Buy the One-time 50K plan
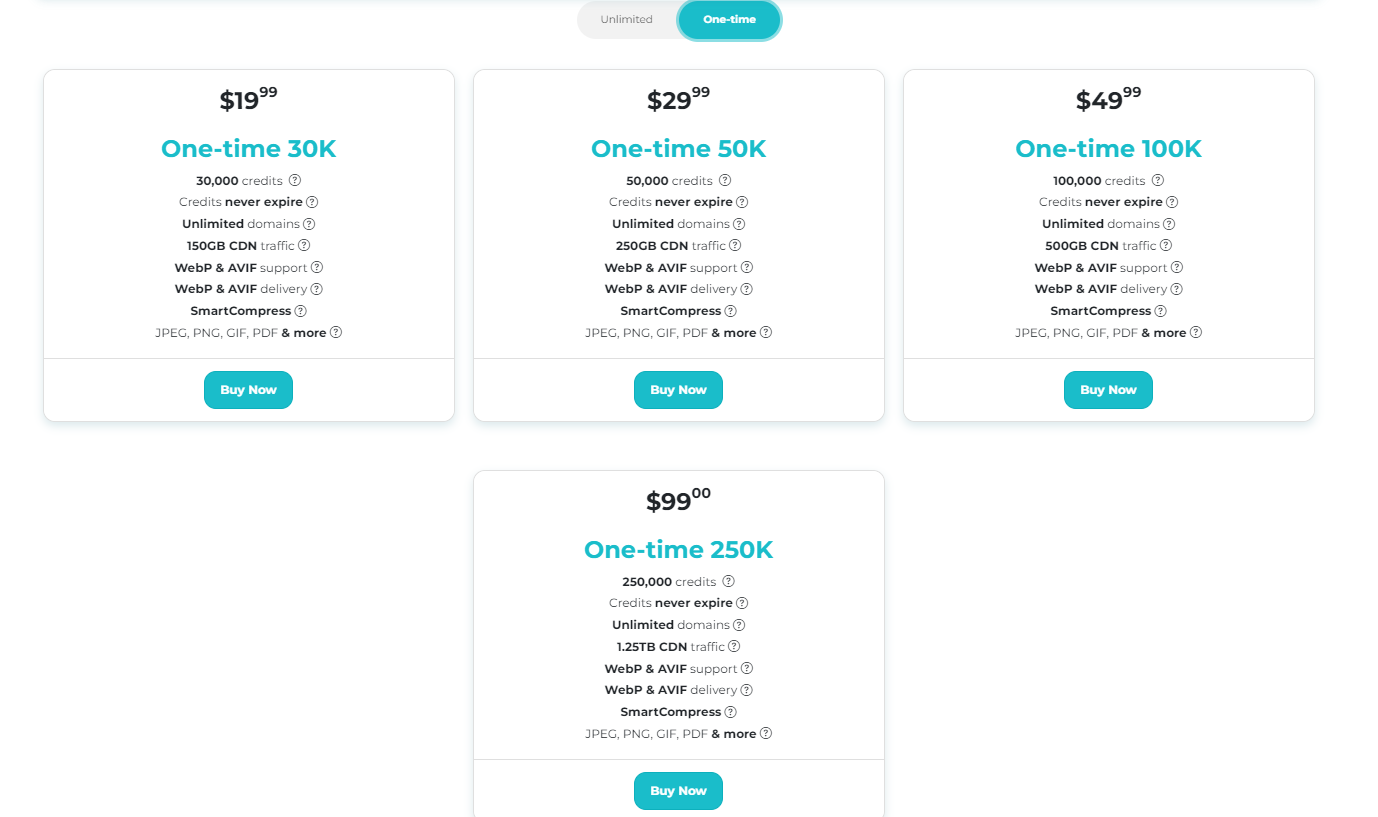Viewport: 1378px width, 817px height. 678,390
